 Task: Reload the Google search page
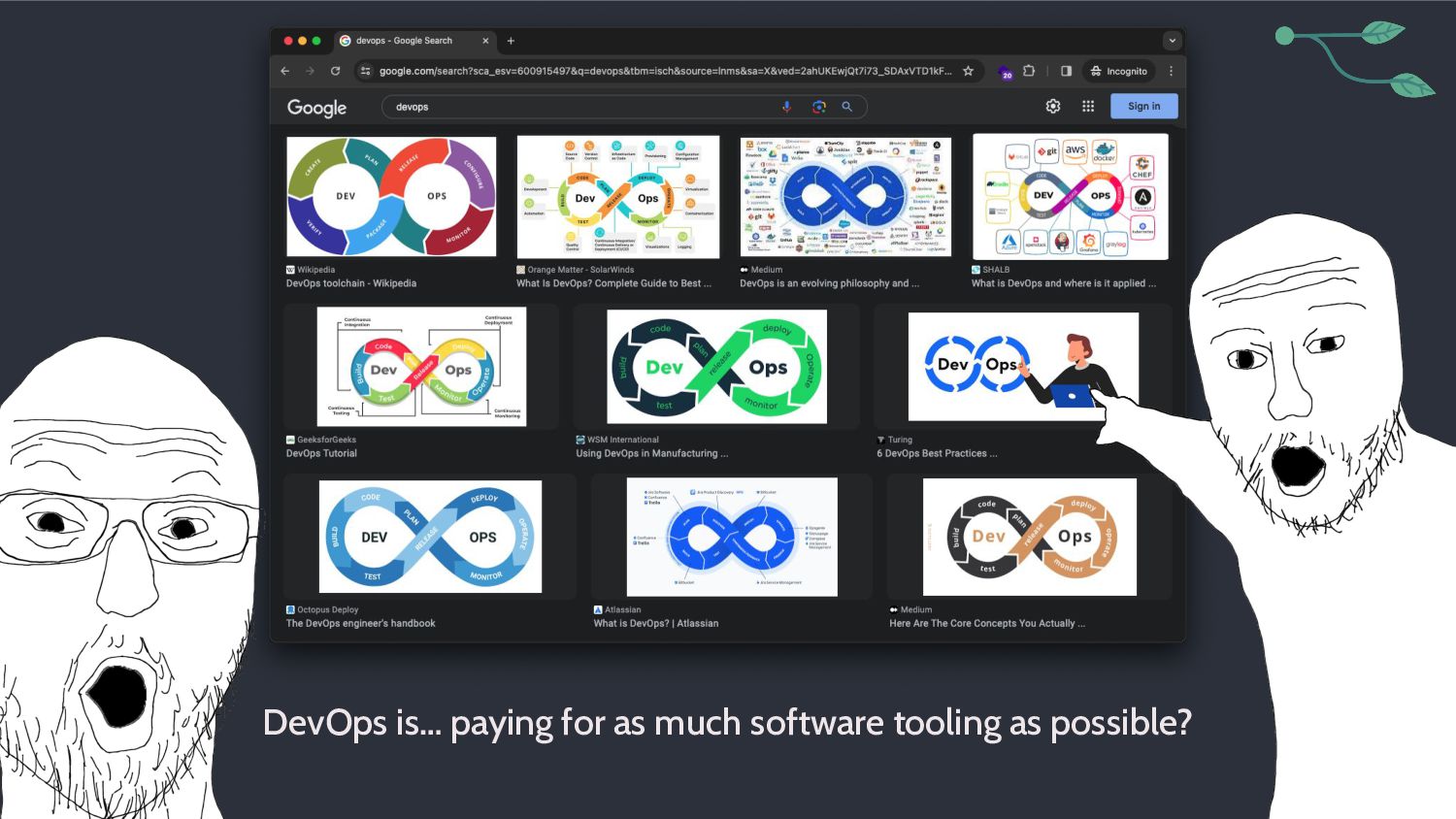336,71
